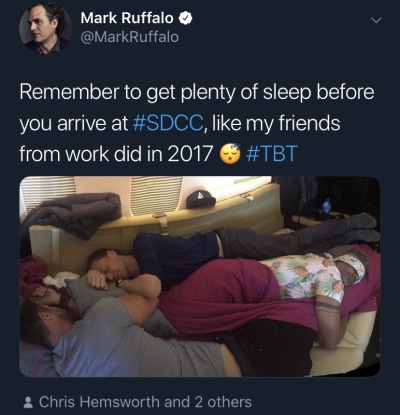Screen dimensions: 400x415
Task: Open Mark Ruffalo's profile picture
Action: (45, 28)
